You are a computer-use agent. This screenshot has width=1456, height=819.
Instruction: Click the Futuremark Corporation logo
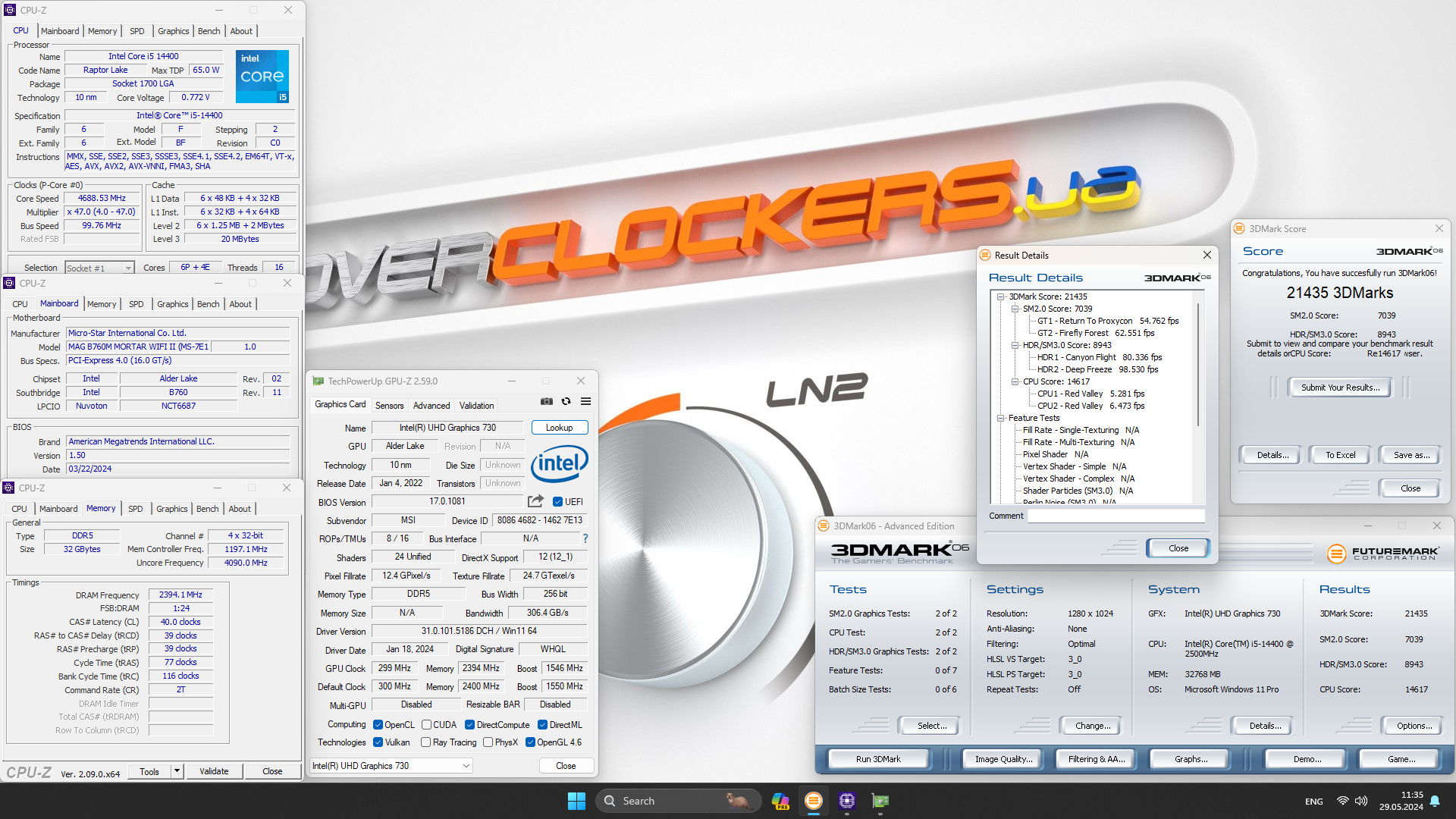click(x=1383, y=554)
